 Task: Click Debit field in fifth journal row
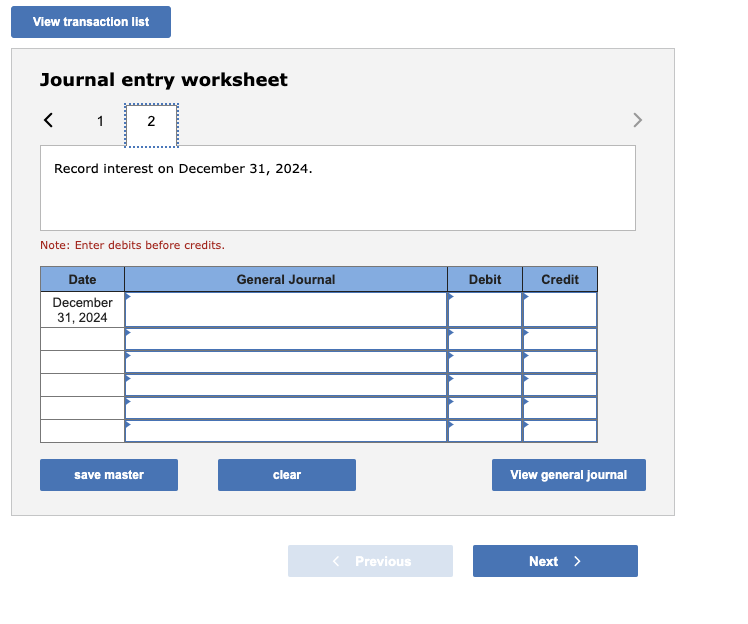pyautogui.click(x=485, y=408)
